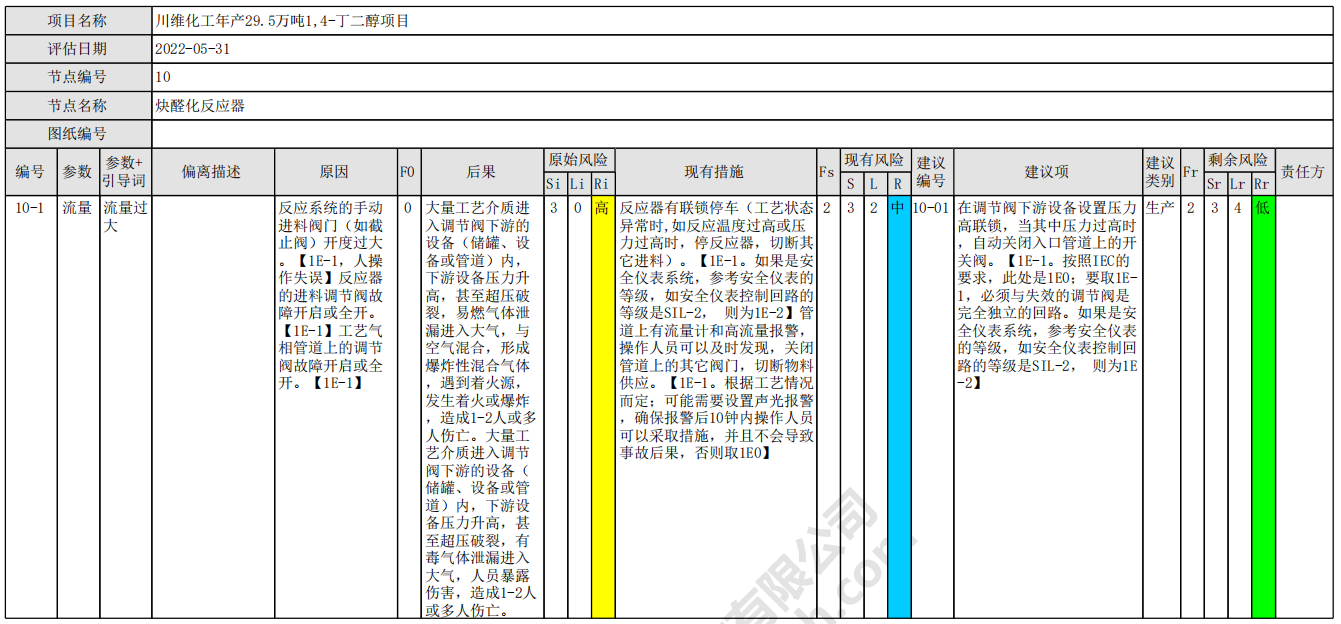Click the 流量过大 guide word cell
This screenshot has height=624, width=1341.
pos(125,407)
